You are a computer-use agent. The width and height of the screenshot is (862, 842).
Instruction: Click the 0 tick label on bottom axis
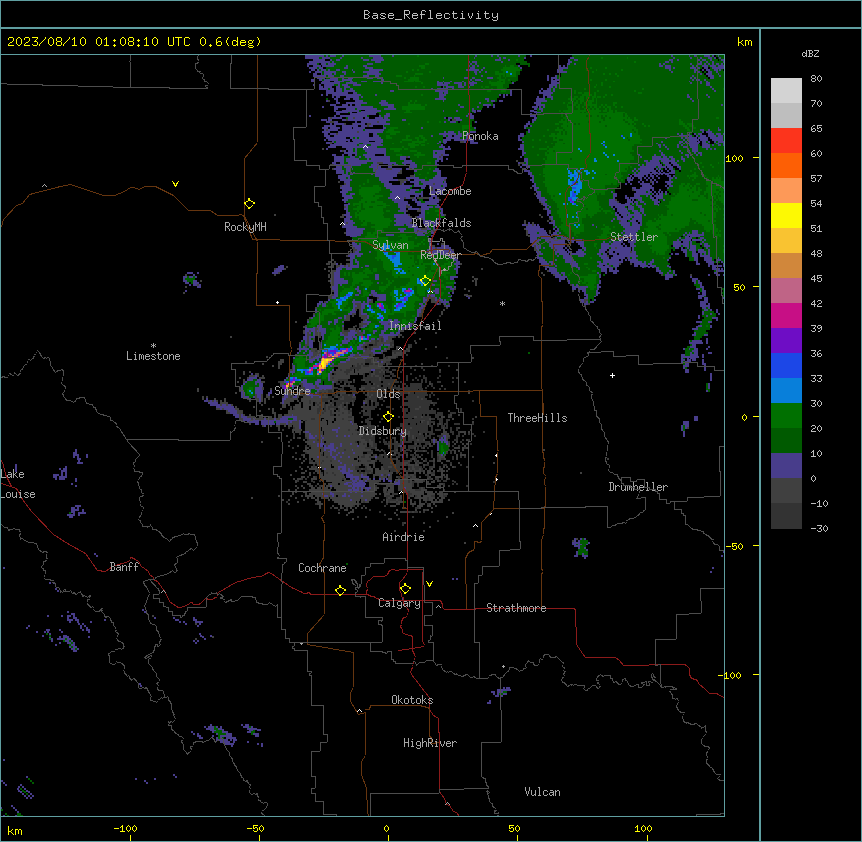[386, 829]
